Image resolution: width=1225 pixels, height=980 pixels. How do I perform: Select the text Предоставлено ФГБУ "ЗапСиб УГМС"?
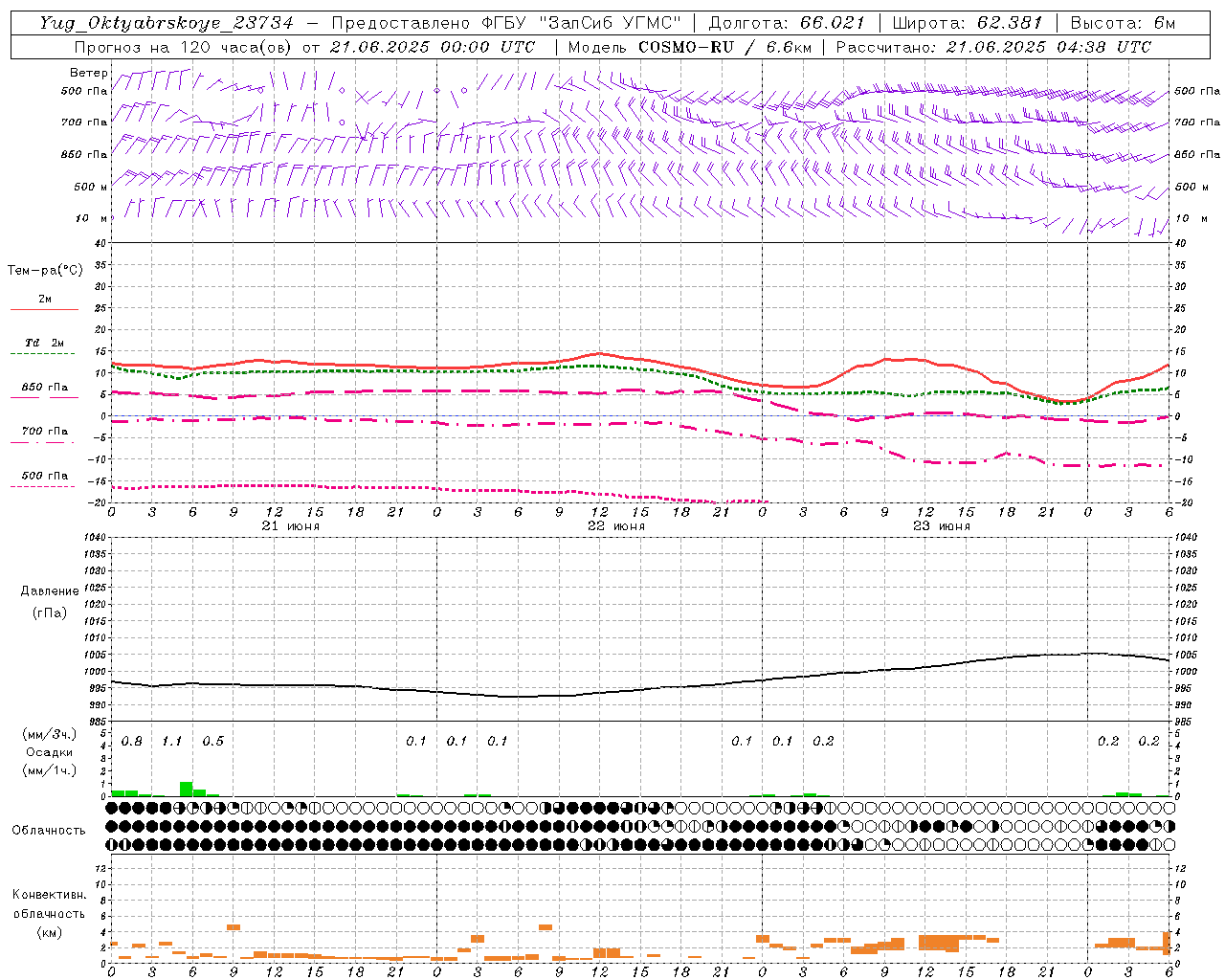point(506,23)
